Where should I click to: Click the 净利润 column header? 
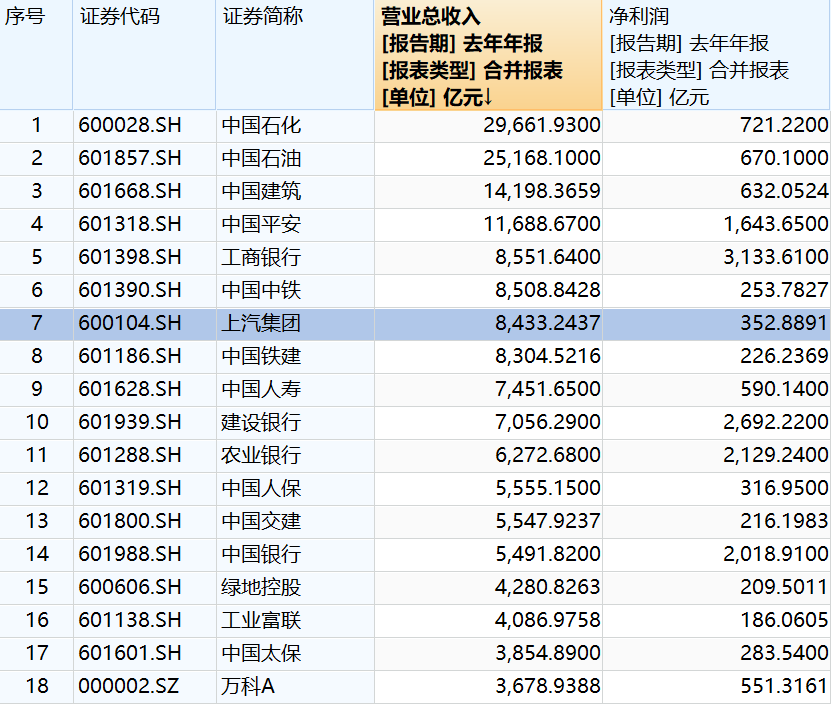716,55
